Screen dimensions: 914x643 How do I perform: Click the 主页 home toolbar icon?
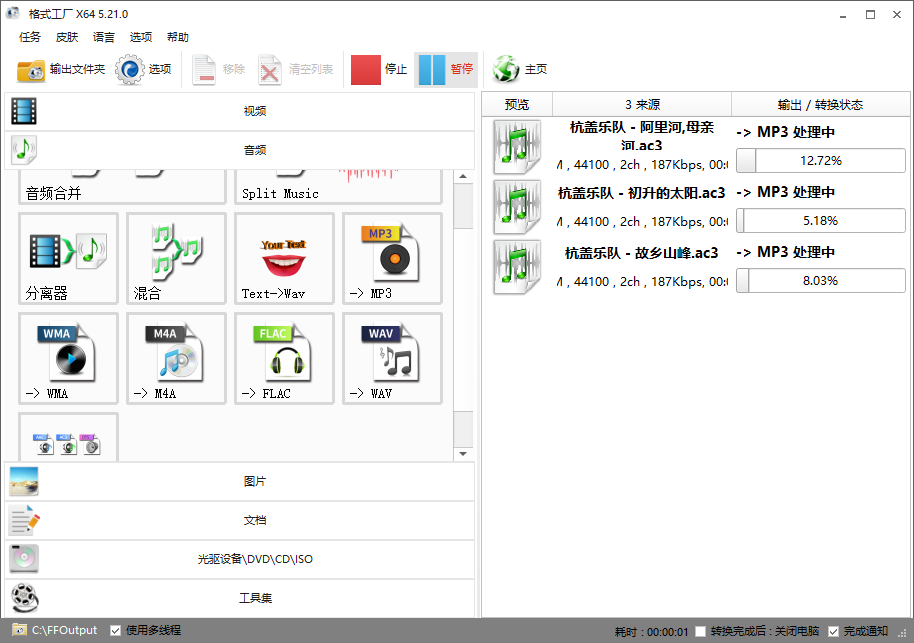pos(518,70)
